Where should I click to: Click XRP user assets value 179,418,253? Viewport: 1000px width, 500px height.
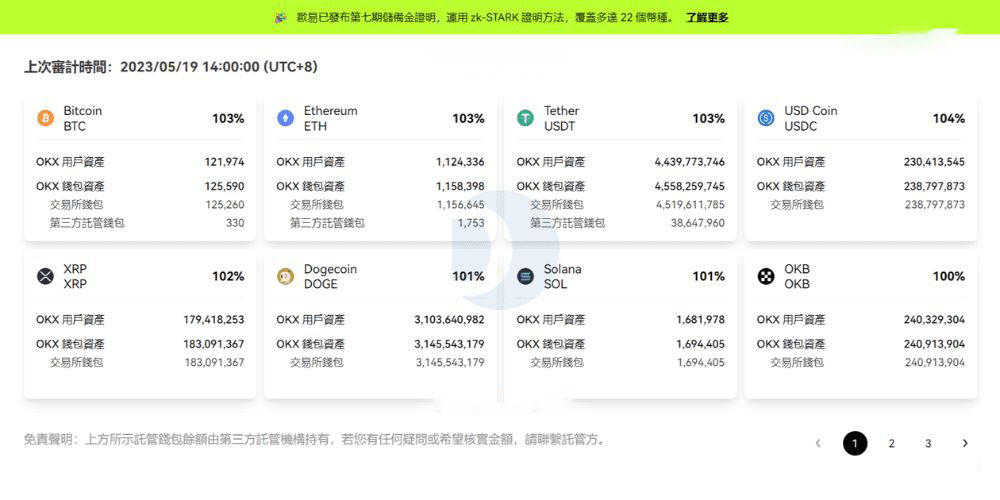[x=214, y=320]
